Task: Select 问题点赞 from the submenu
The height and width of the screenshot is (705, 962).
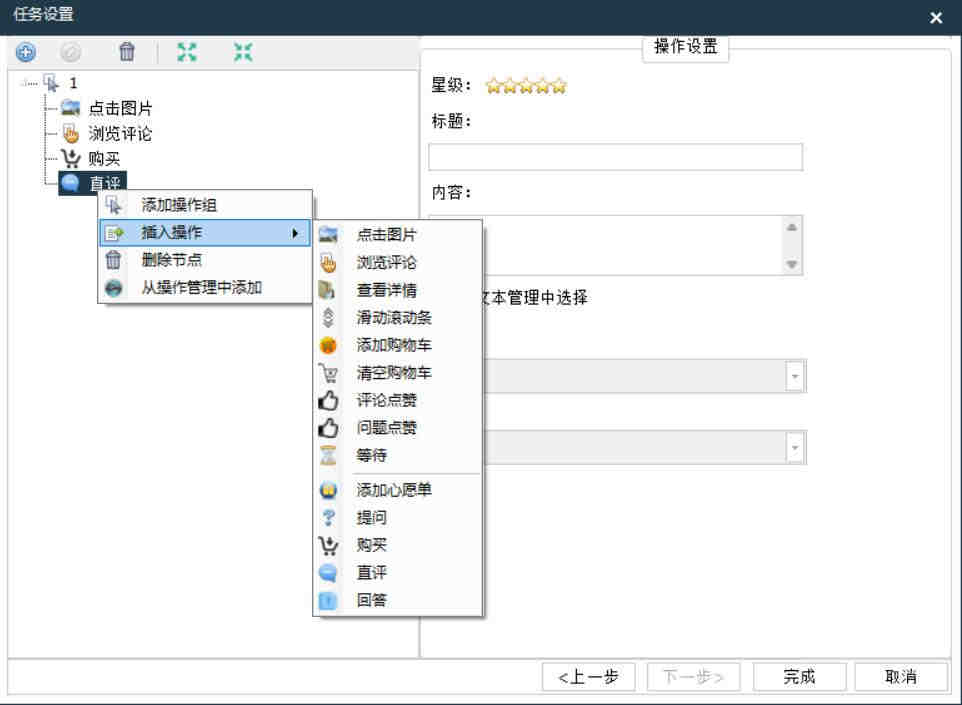Action: tap(398, 428)
